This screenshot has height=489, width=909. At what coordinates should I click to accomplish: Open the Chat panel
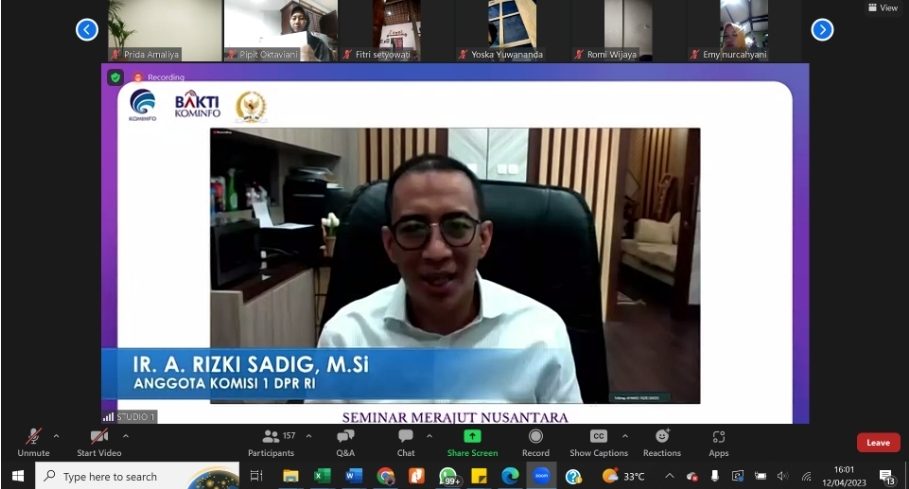(x=406, y=443)
